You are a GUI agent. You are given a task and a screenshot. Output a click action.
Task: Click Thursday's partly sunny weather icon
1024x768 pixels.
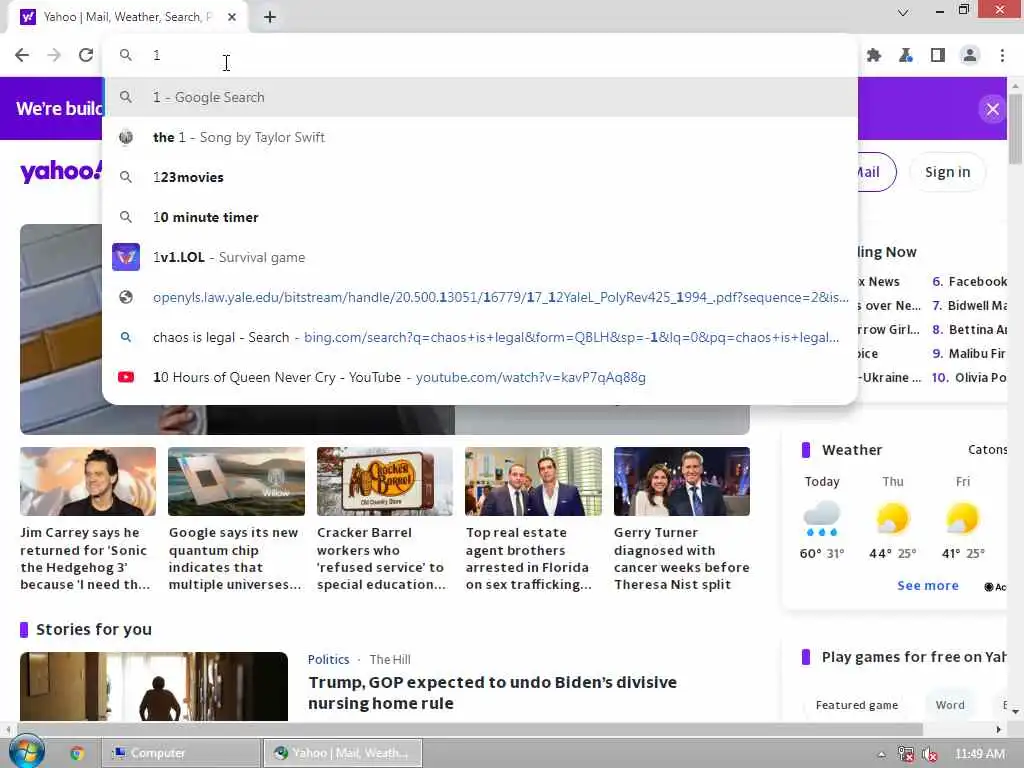893,519
